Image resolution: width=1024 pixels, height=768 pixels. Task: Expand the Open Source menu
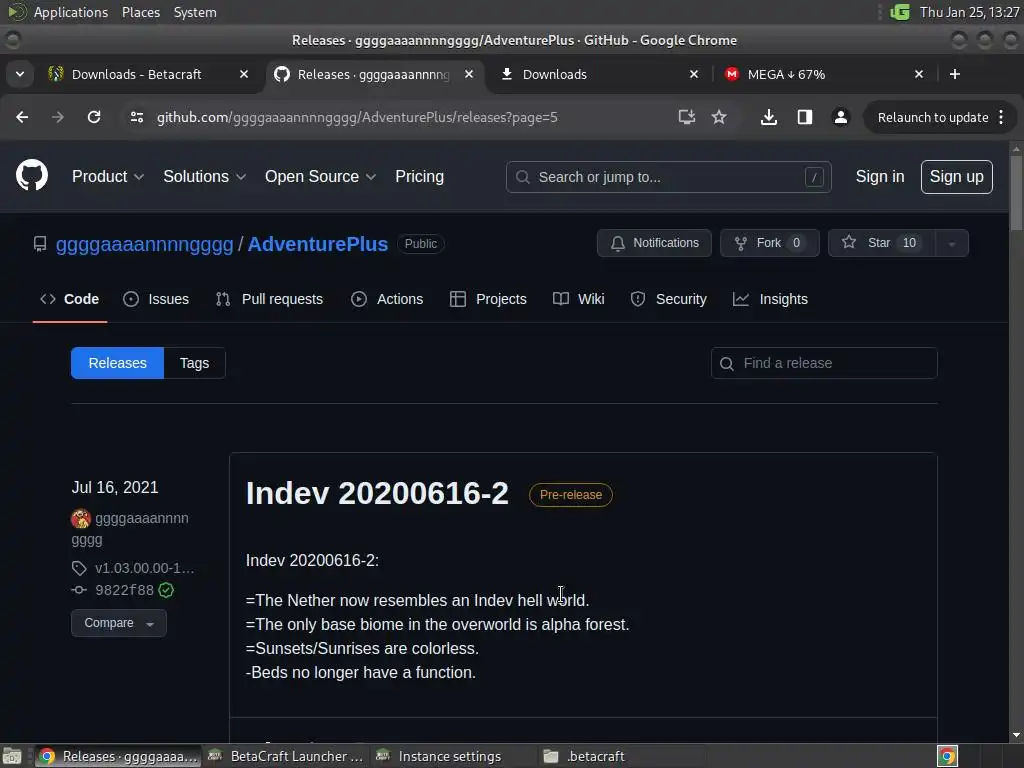tap(320, 176)
